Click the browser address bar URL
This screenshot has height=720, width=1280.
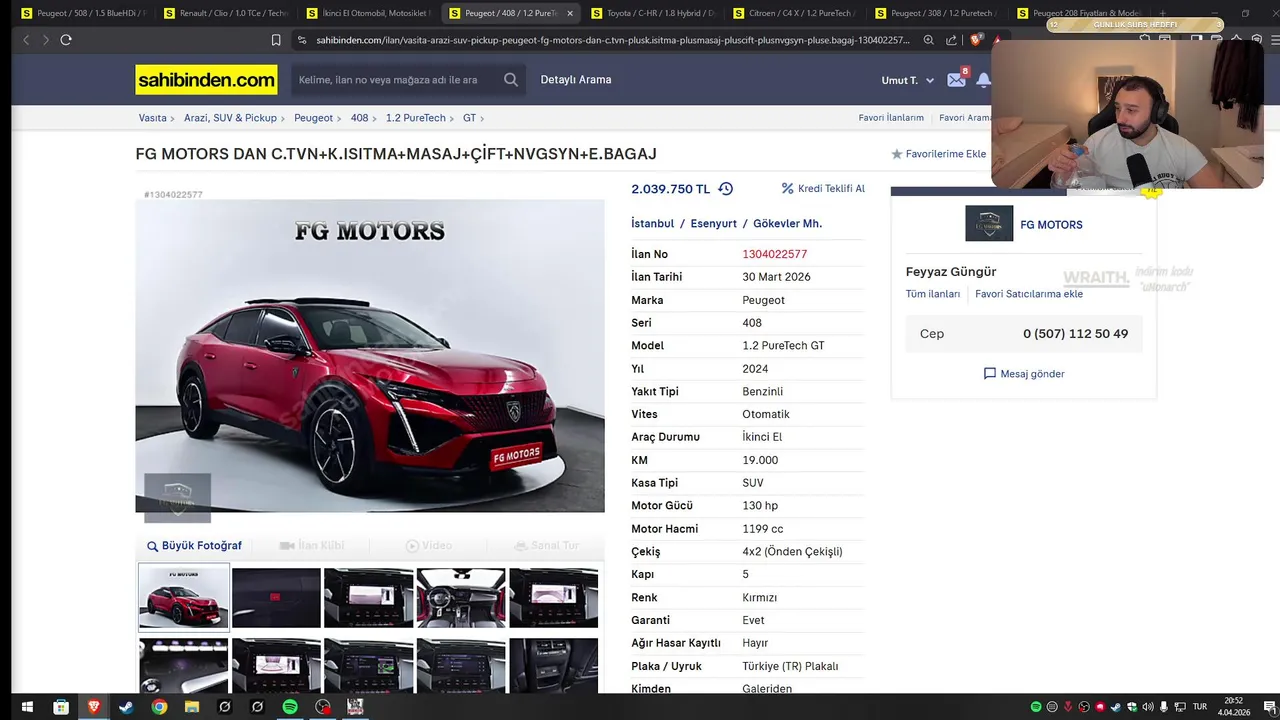click(613, 40)
